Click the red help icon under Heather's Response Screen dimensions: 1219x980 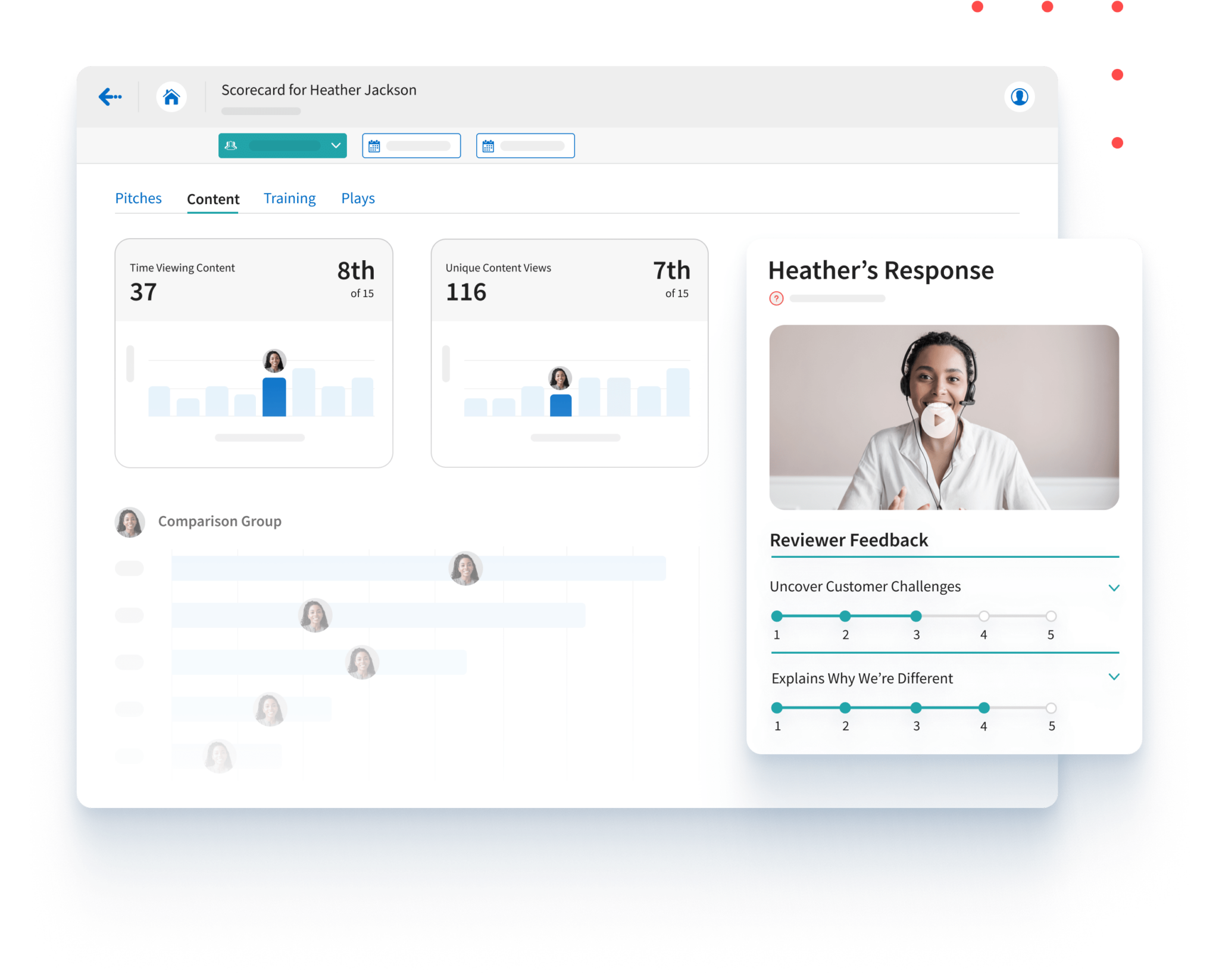pos(777,298)
